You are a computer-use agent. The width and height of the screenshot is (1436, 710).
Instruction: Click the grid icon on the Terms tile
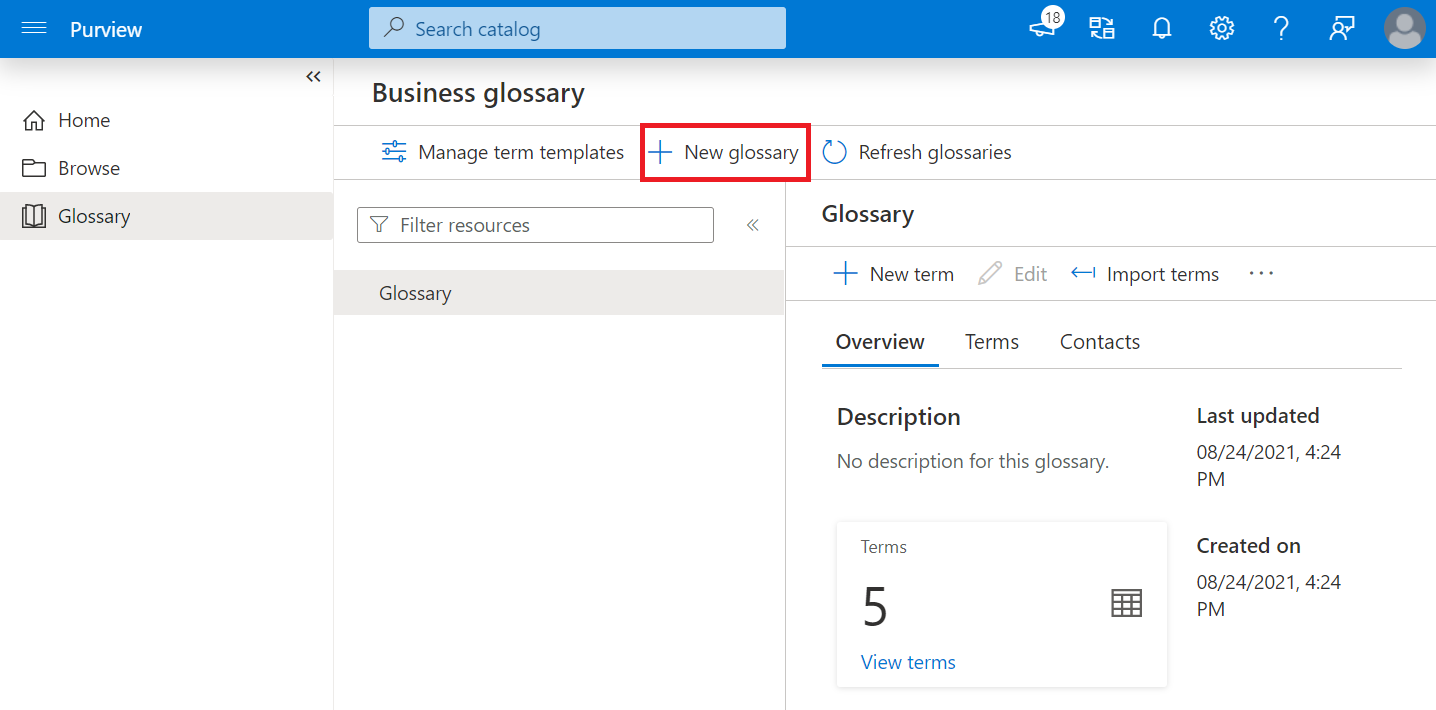click(x=1126, y=603)
